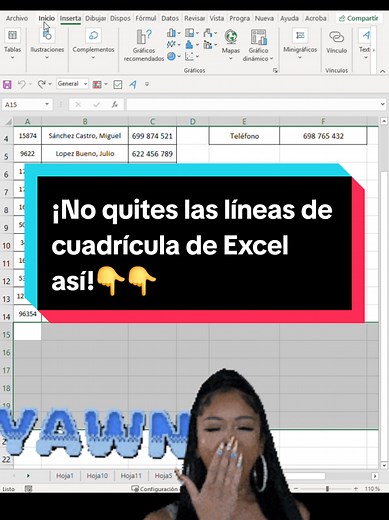This screenshot has height=520, width=389.
Task: Click the vertical scrollbar up arrow
Action: coord(384,121)
